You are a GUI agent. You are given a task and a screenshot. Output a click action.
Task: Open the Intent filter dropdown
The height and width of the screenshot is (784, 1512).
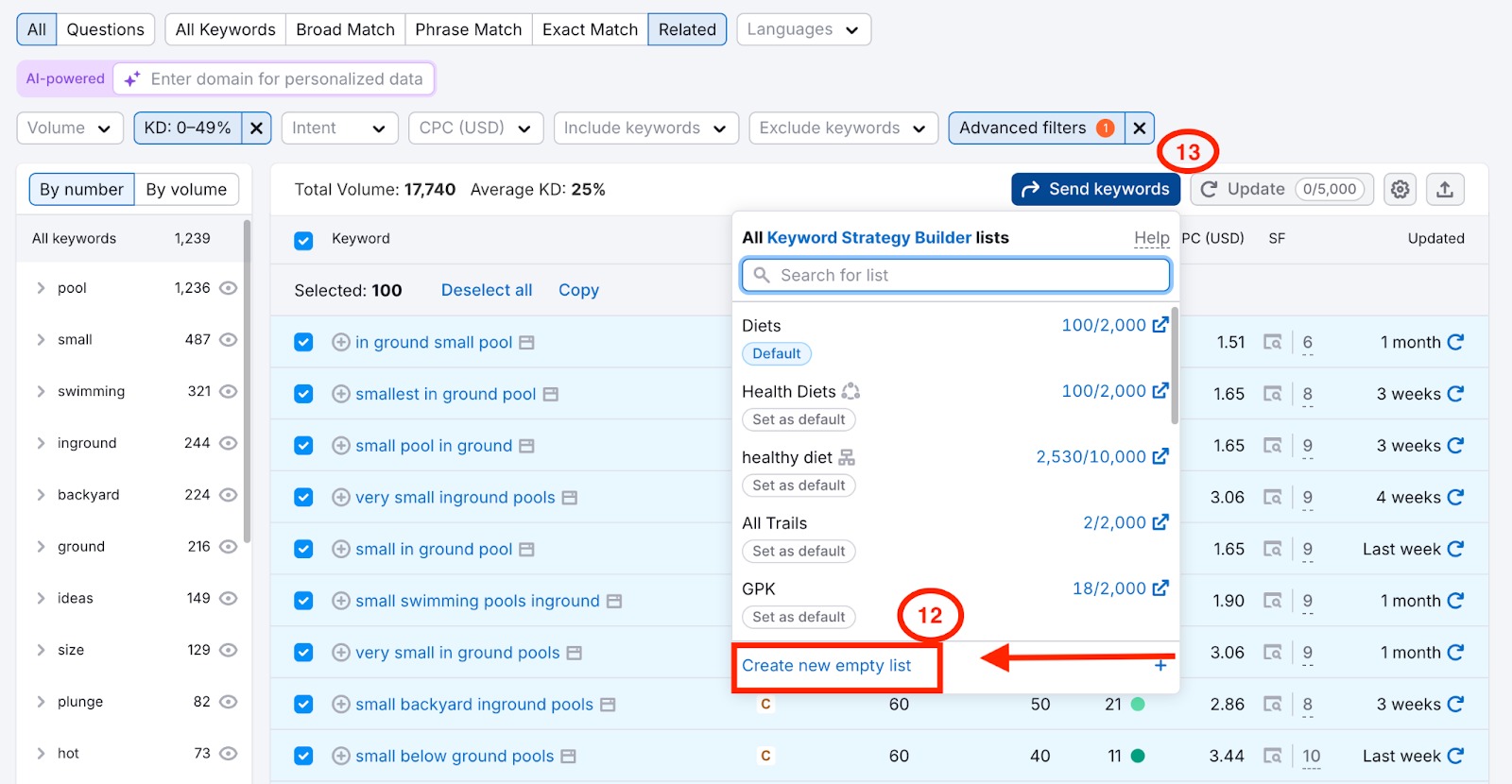point(339,128)
